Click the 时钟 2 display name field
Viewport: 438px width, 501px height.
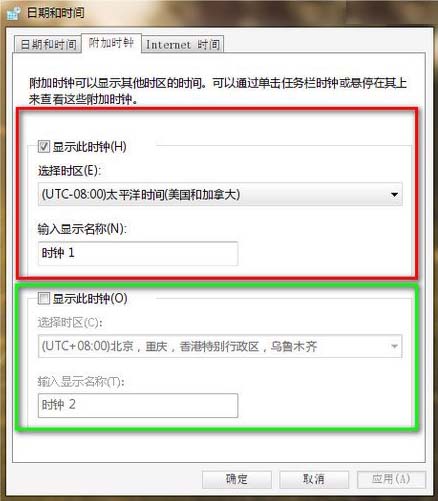pyautogui.click(x=138, y=405)
